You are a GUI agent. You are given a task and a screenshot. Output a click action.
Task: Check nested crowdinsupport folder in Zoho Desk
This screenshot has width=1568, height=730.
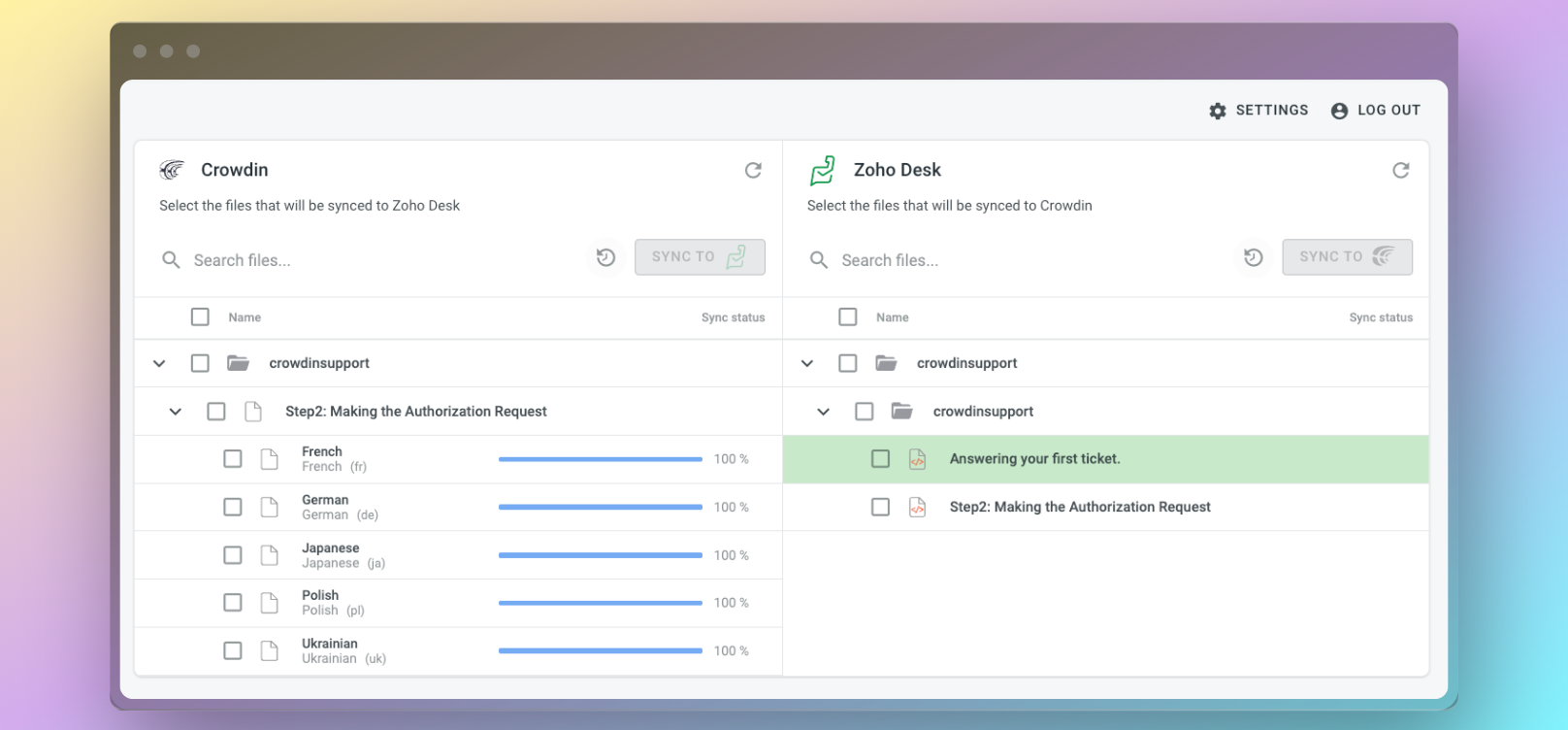click(x=864, y=412)
